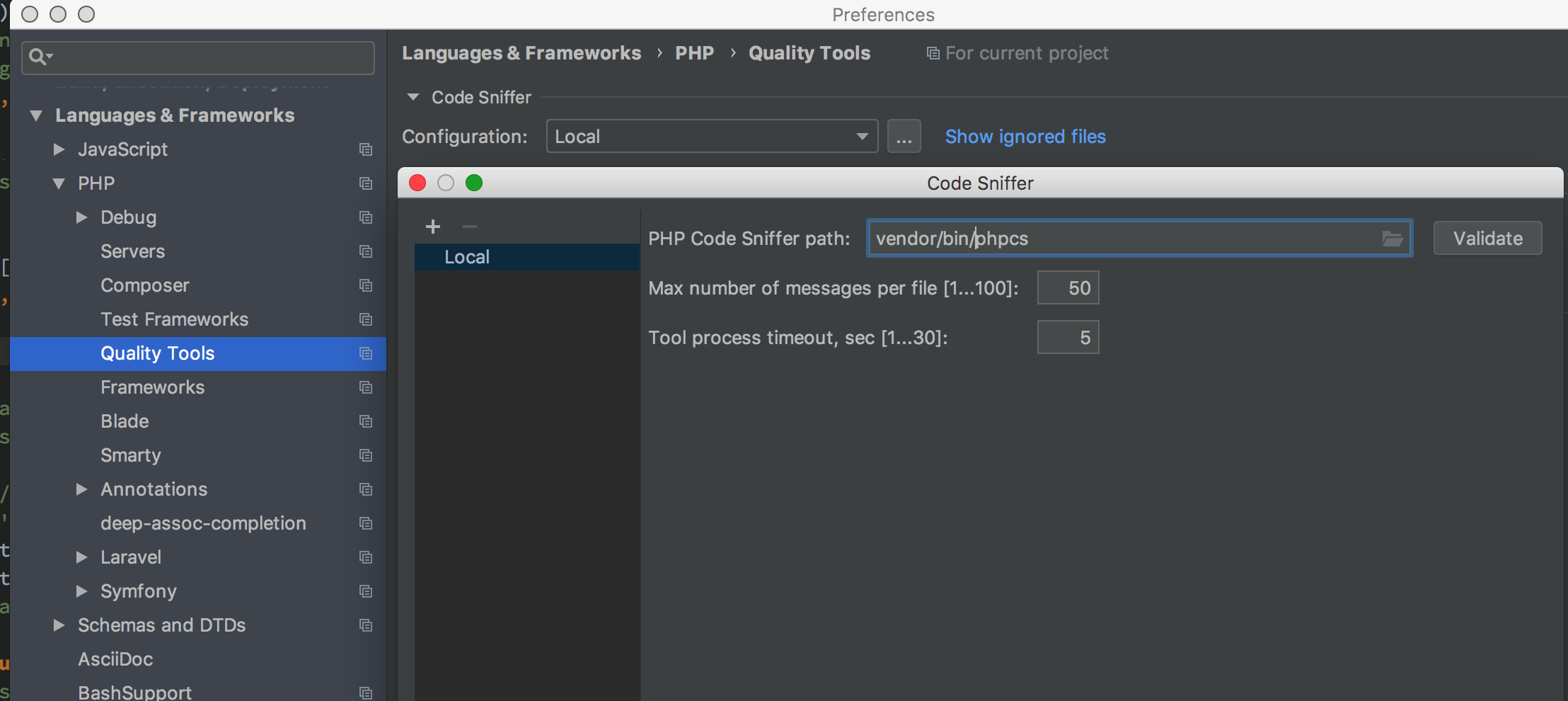Expand the JavaScript tree node
The height and width of the screenshot is (701, 1568).
click(x=59, y=149)
